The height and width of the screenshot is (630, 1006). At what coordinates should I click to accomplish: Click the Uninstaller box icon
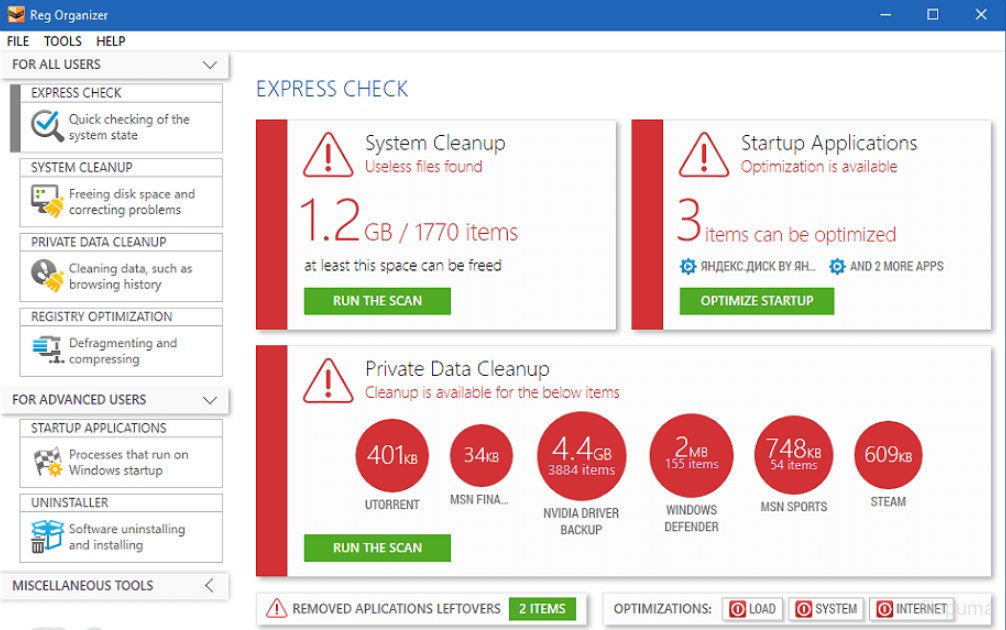tap(47, 536)
